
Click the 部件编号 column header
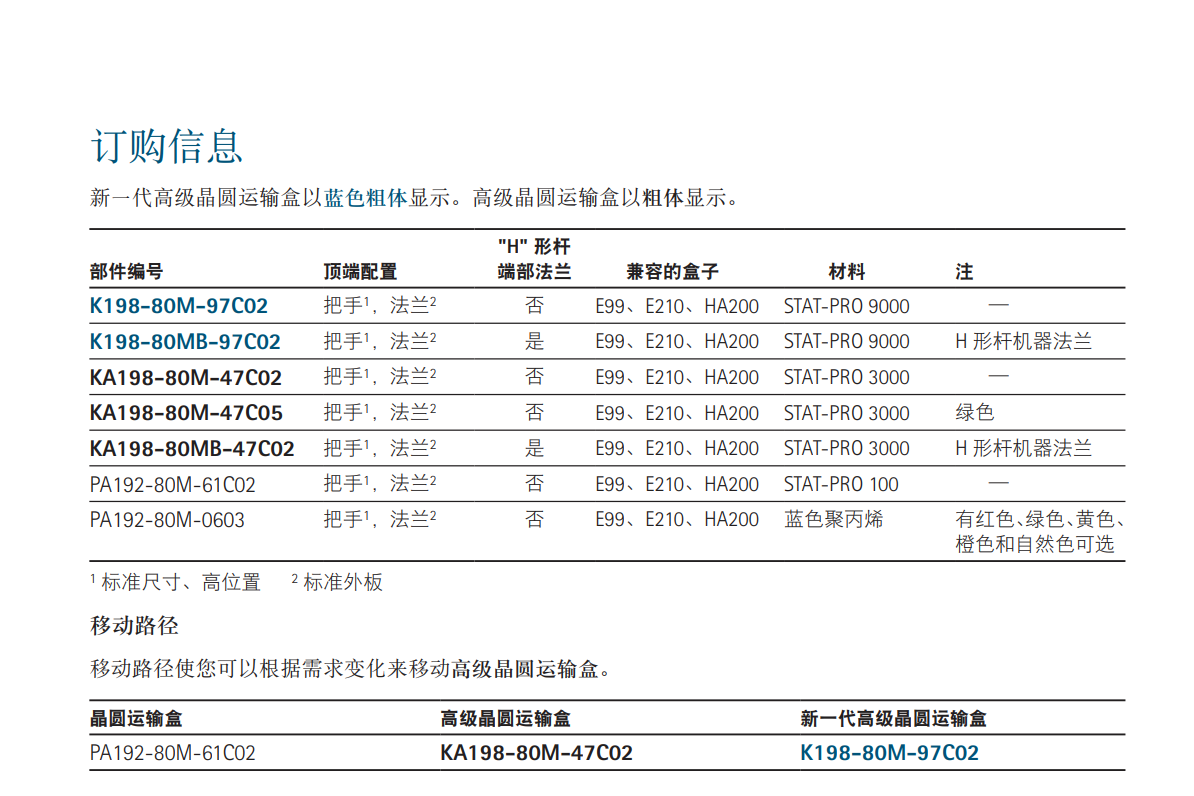[126, 271]
